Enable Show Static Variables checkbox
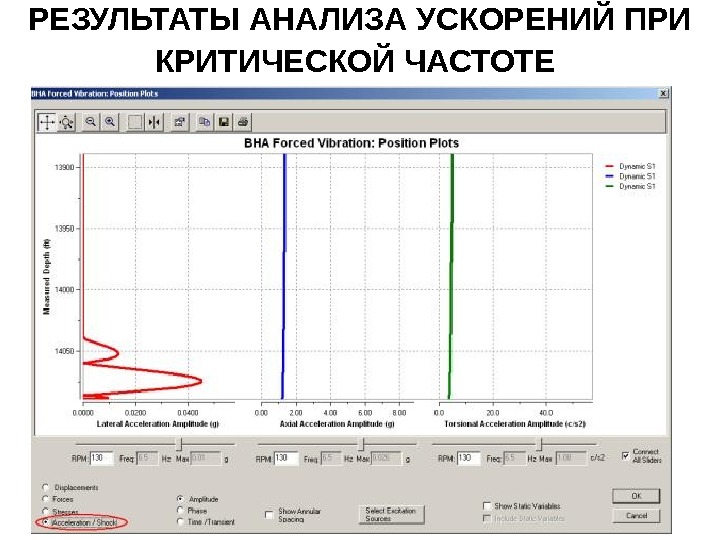 click(x=487, y=506)
